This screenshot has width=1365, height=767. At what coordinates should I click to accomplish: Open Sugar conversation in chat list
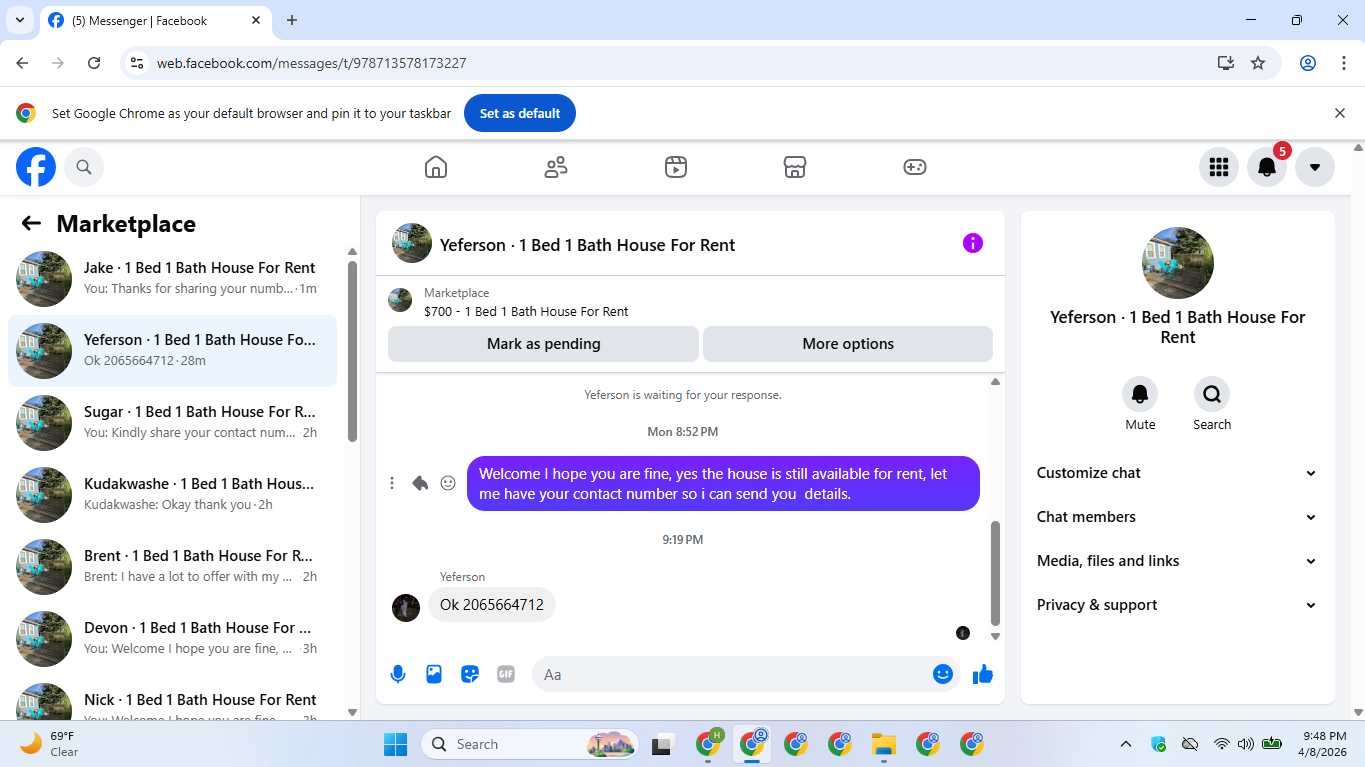pyautogui.click(x=172, y=423)
